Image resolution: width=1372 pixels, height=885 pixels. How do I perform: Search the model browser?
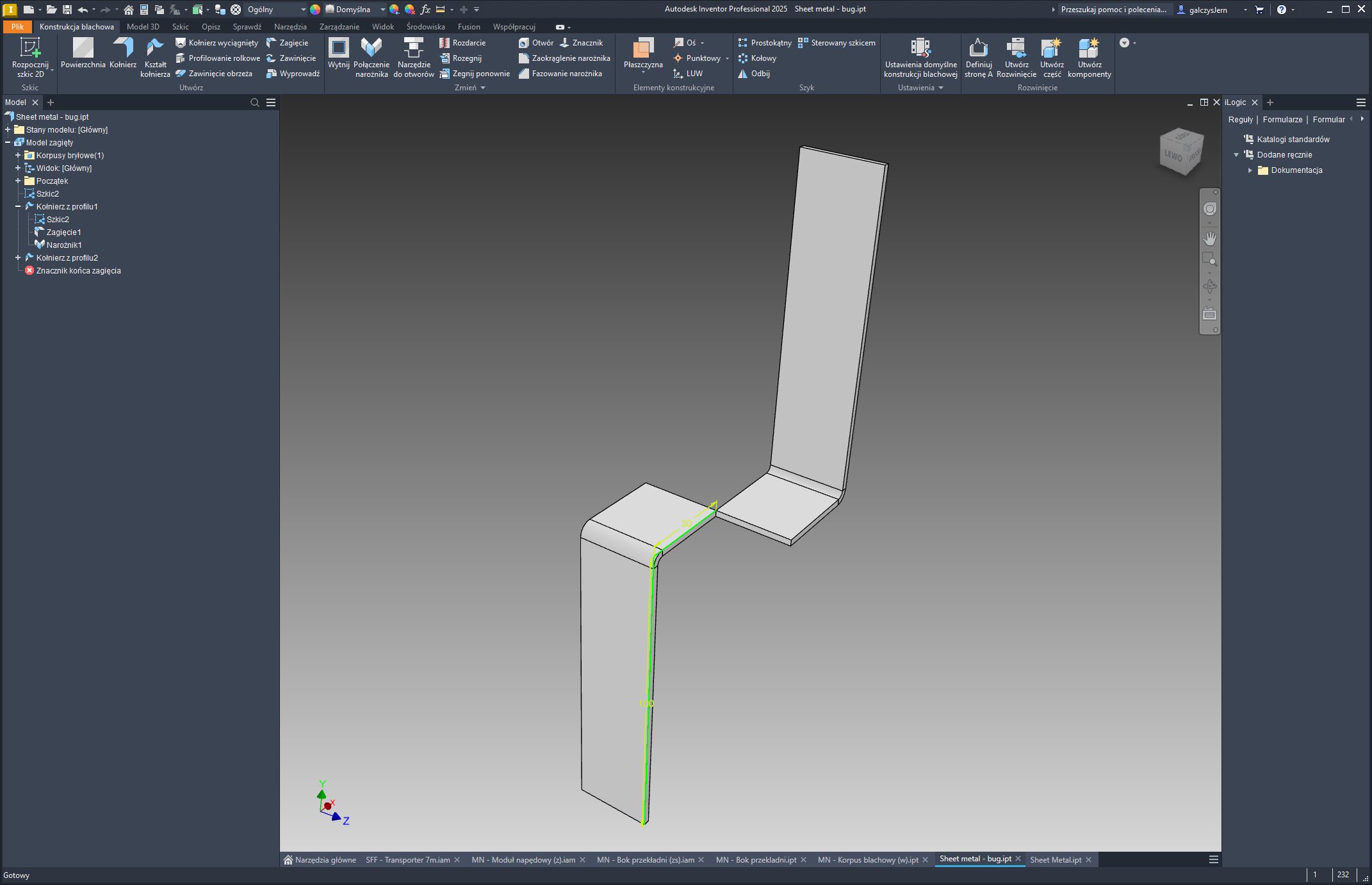click(x=255, y=102)
